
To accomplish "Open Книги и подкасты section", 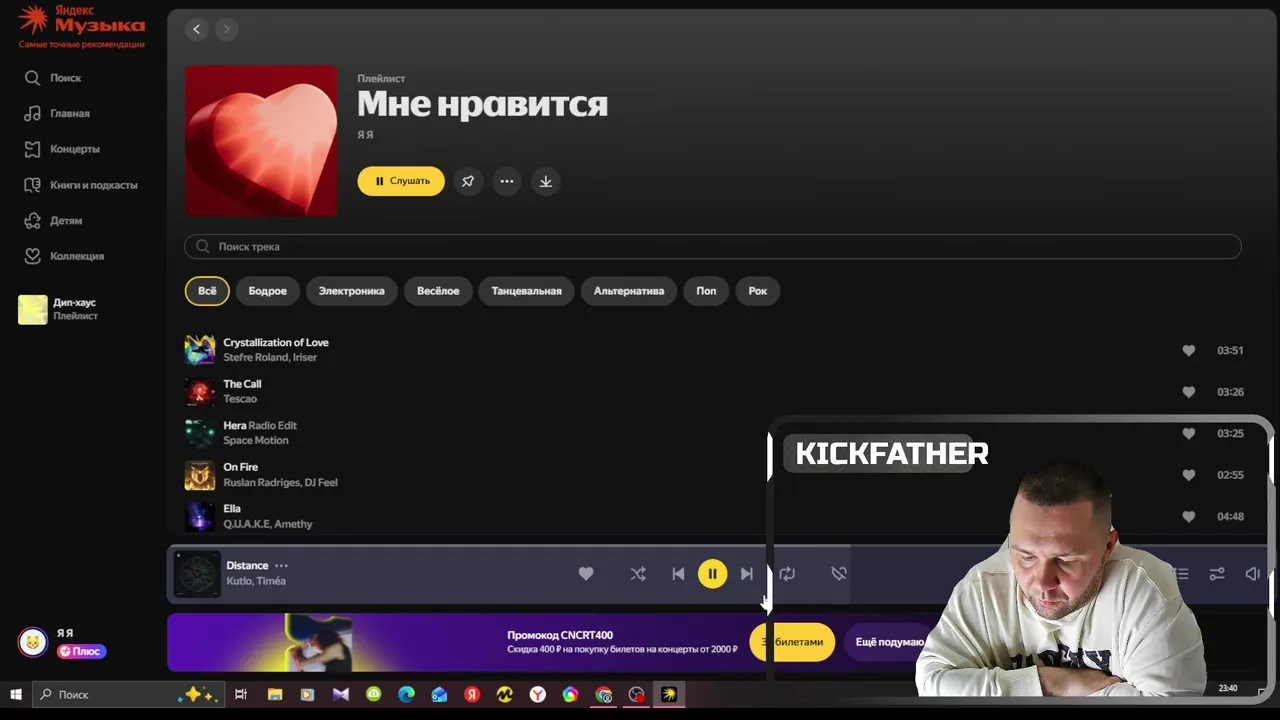I will [x=81, y=185].
